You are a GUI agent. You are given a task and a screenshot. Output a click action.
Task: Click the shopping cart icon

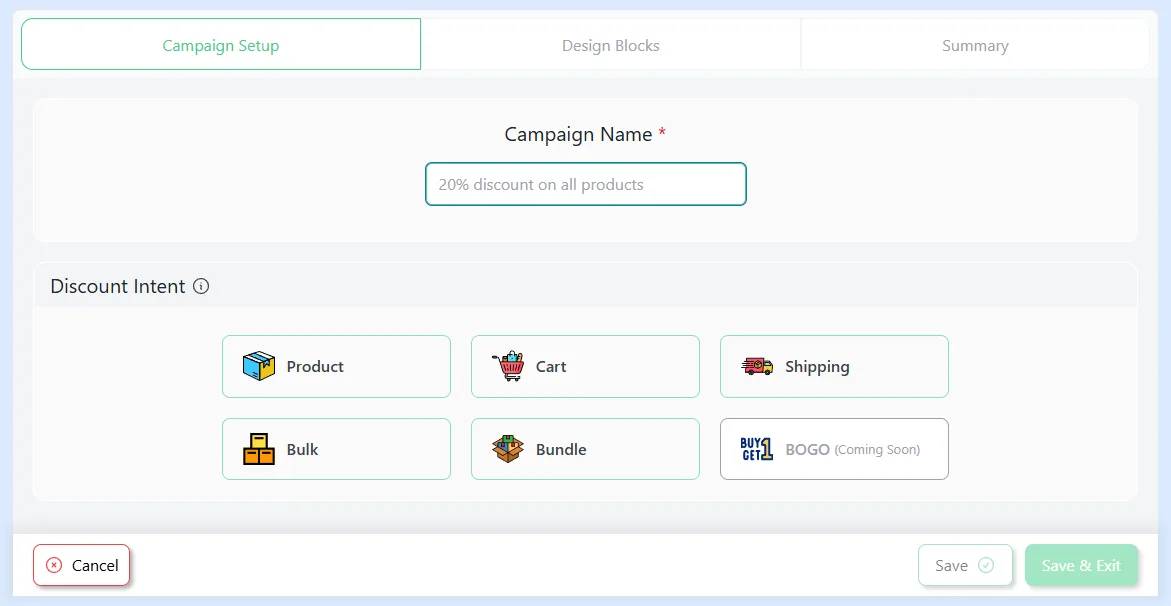click(x=508, y=366)
